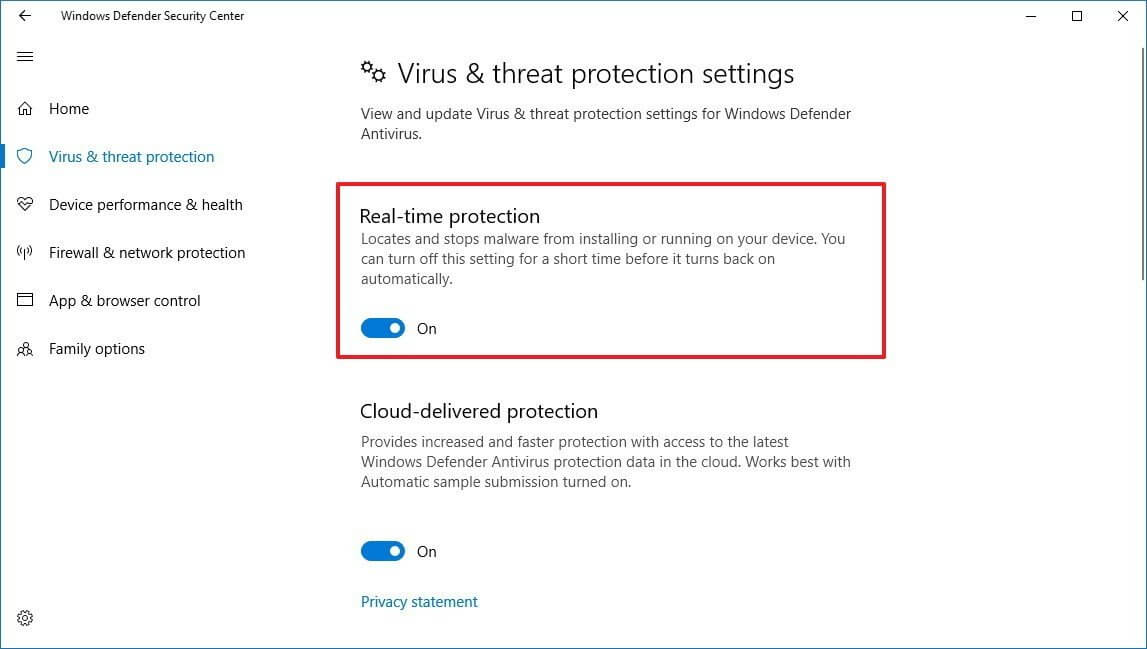Open the Settings gear at the bottom
This screenshot has width=1147, height=649.
(24, 618)
